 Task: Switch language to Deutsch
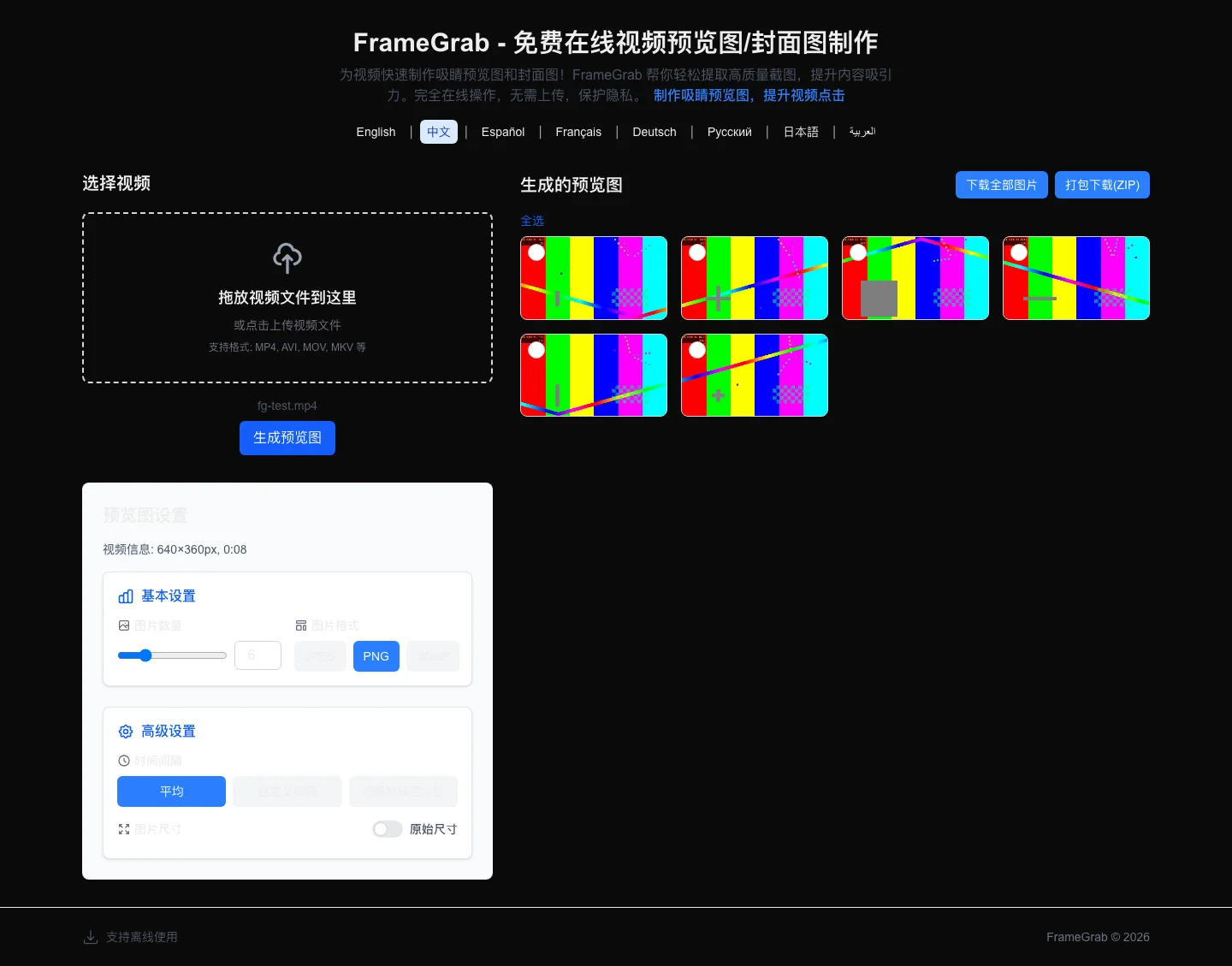click(x=654, y=132)
